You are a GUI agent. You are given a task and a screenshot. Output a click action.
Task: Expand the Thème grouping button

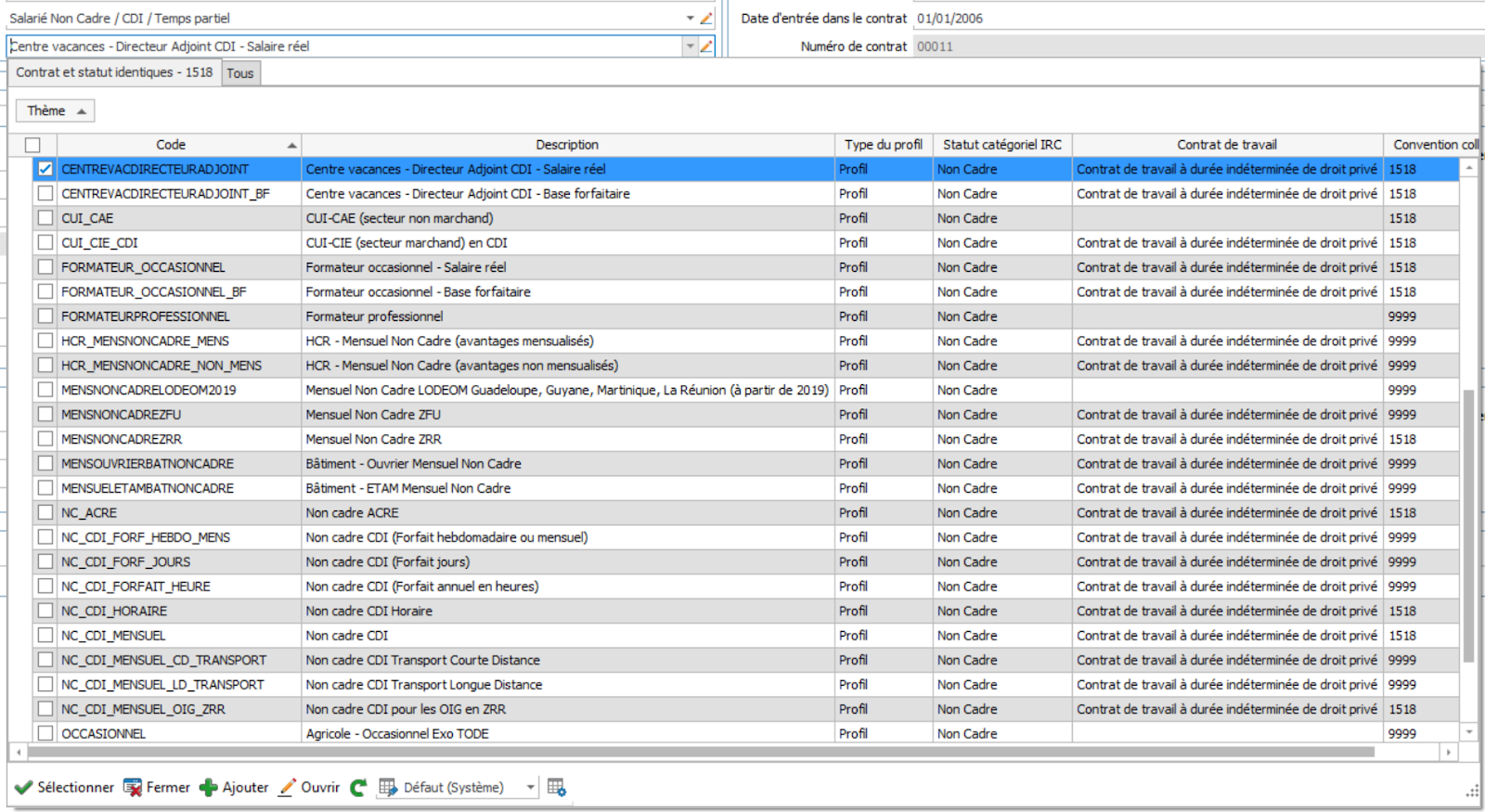[56, 110]
